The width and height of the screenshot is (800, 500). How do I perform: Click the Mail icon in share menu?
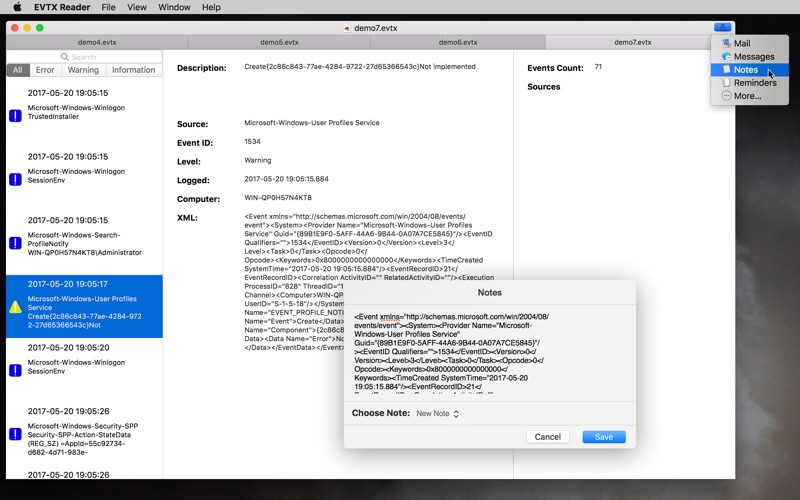point(726,43)
